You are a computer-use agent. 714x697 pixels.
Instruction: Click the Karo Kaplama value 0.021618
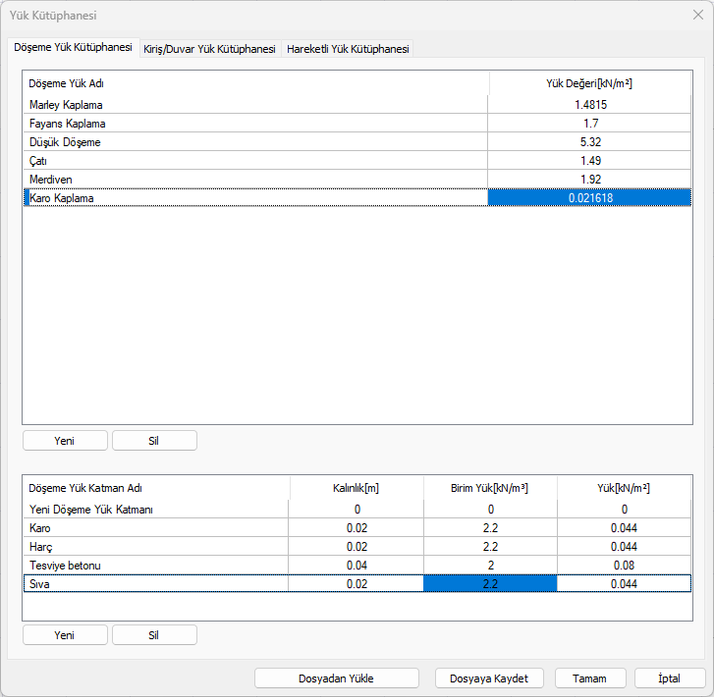click(590, 198)
